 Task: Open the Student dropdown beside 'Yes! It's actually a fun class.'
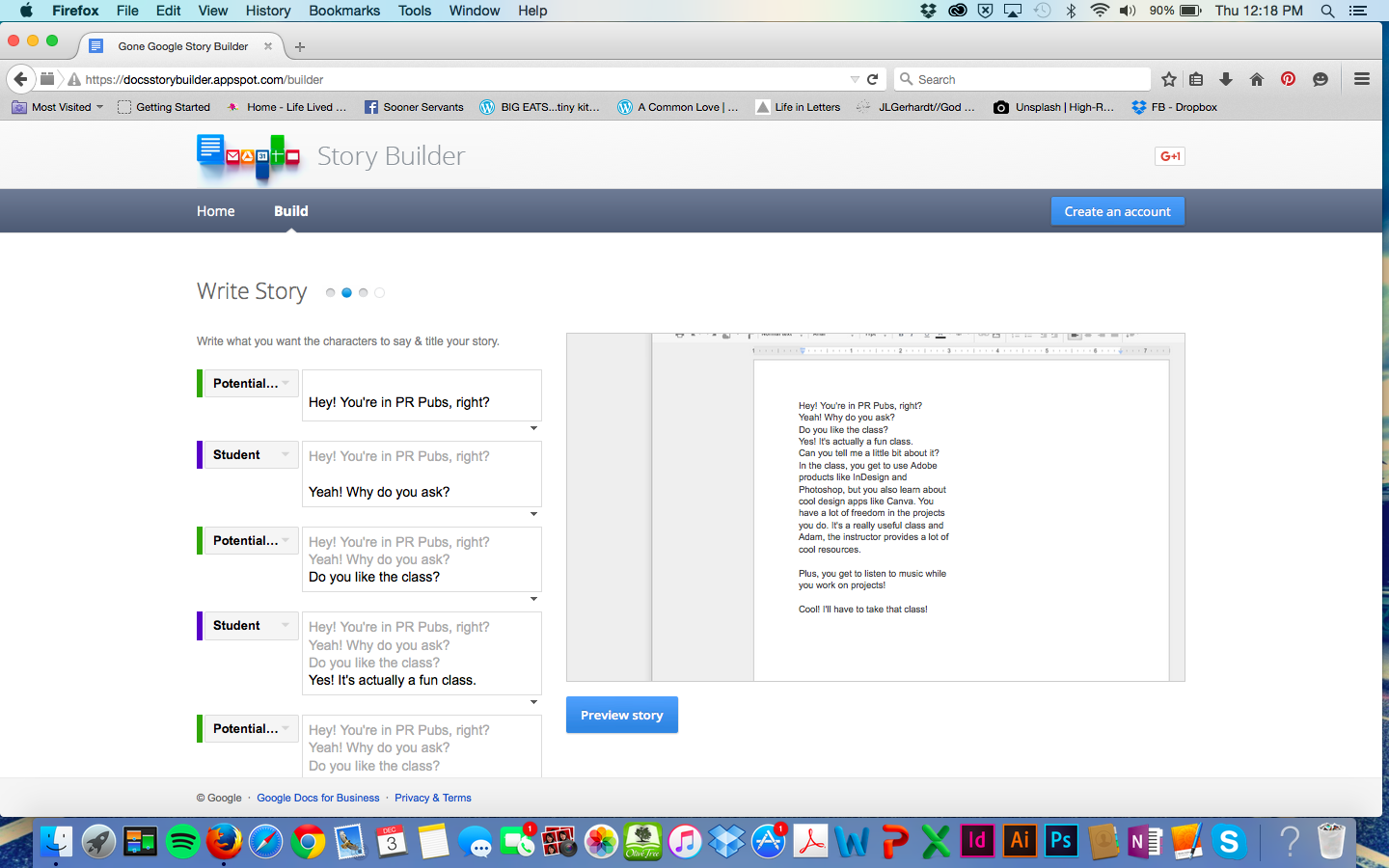point(251,625)
